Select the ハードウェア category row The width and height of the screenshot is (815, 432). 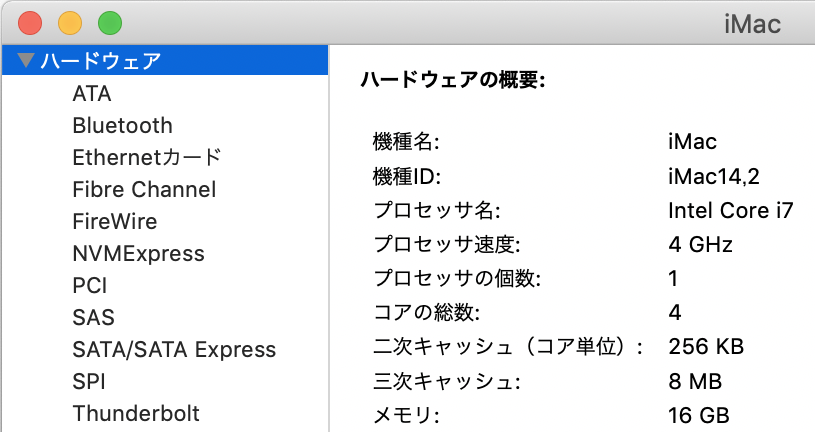pyautogui.click(x=165, y=60)
